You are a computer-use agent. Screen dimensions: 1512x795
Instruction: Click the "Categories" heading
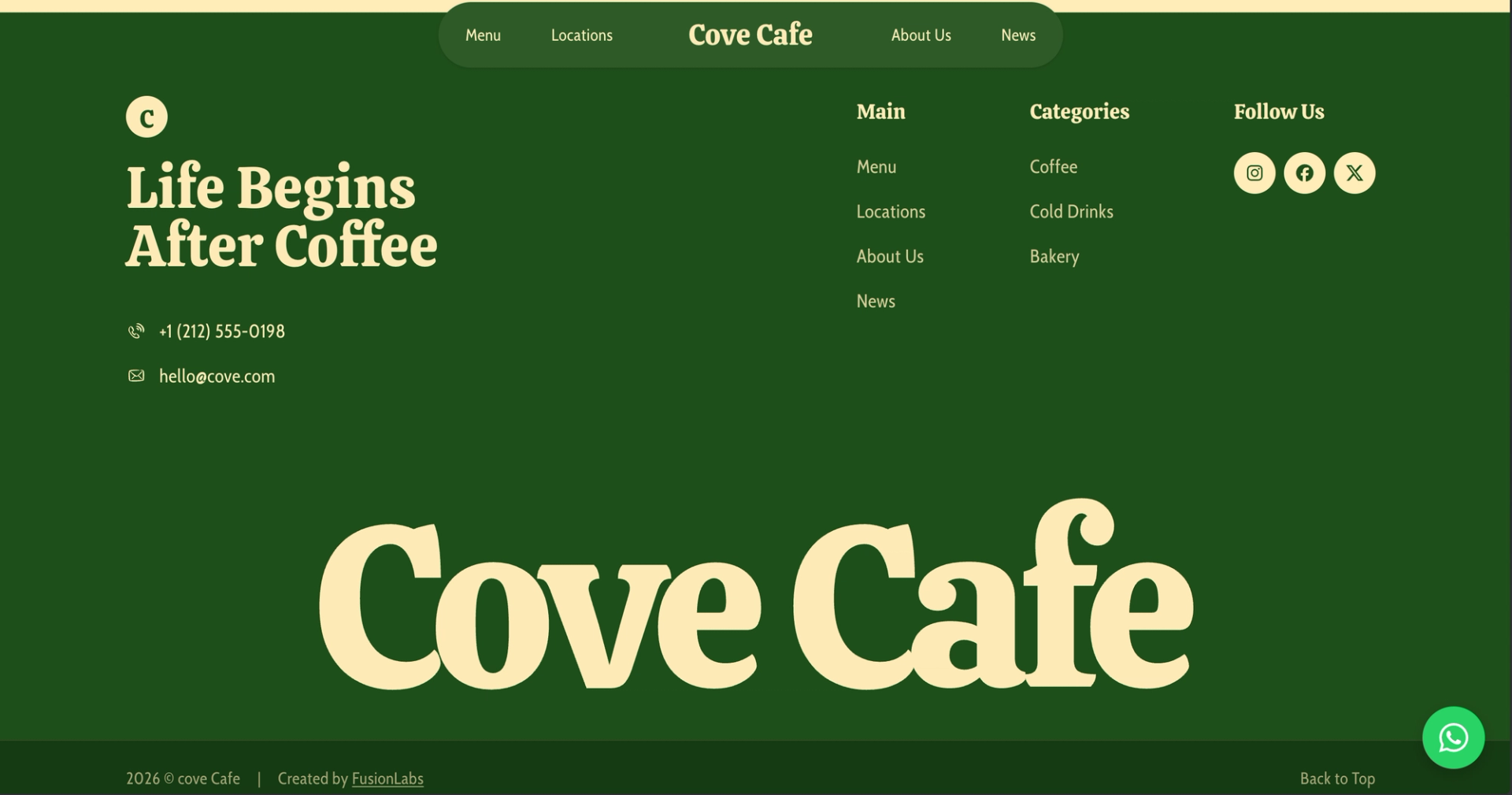[x=1080, y=112]
